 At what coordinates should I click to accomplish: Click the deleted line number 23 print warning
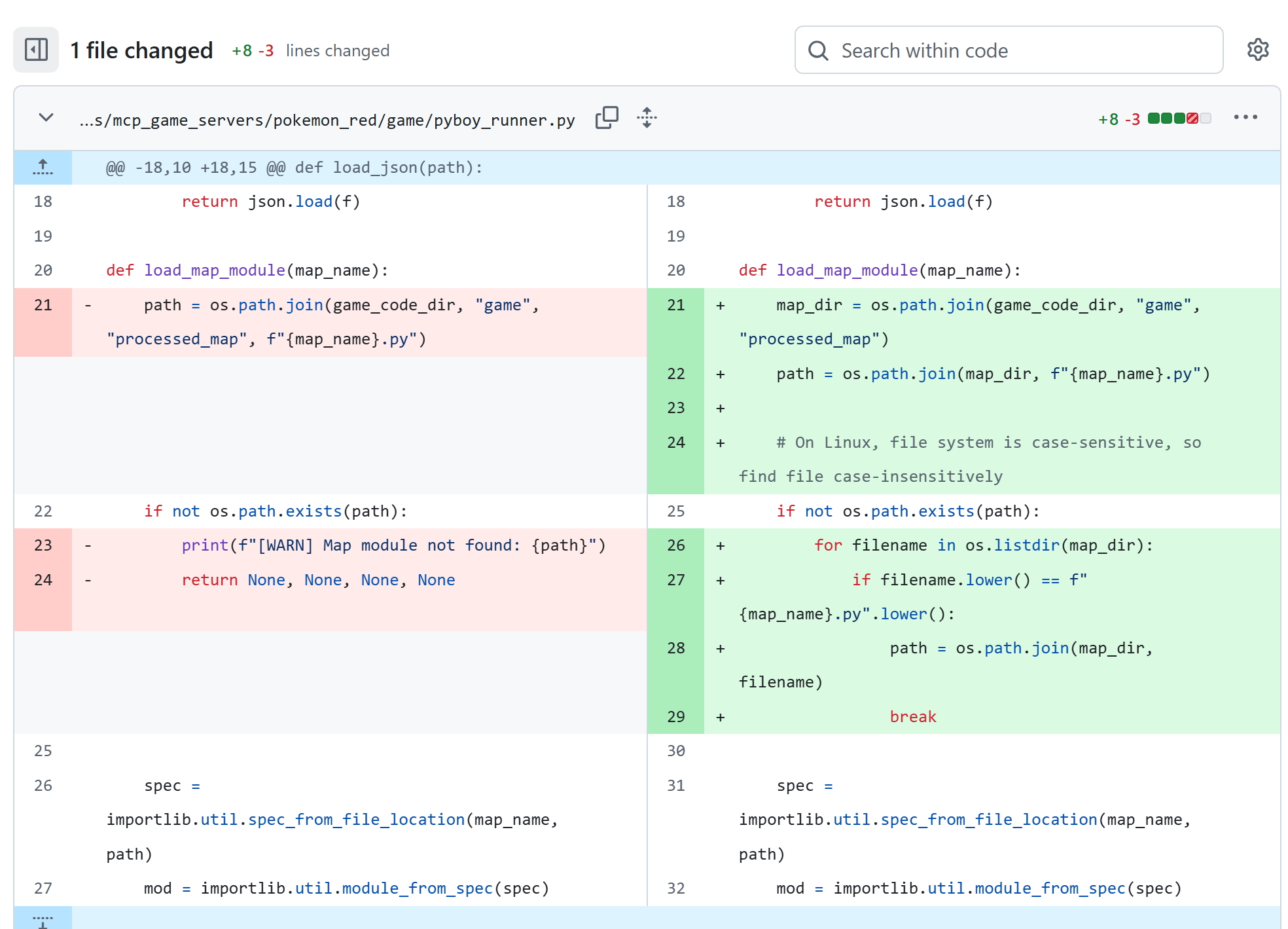click(43, 545)
